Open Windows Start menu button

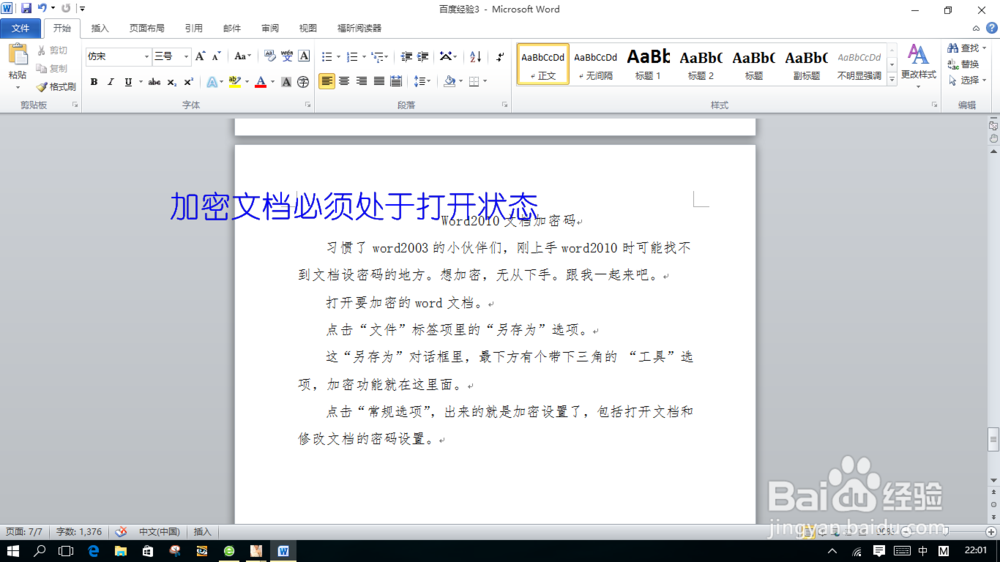click(13, 551)
